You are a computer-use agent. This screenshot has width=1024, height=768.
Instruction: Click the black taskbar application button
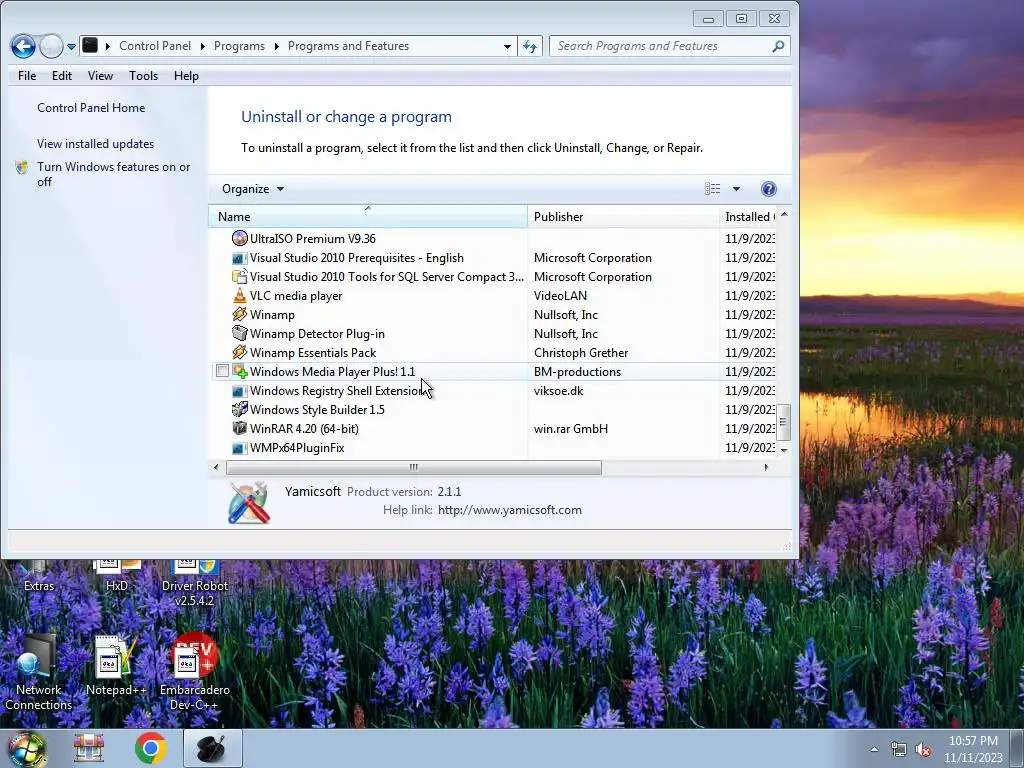pos(213,748)
